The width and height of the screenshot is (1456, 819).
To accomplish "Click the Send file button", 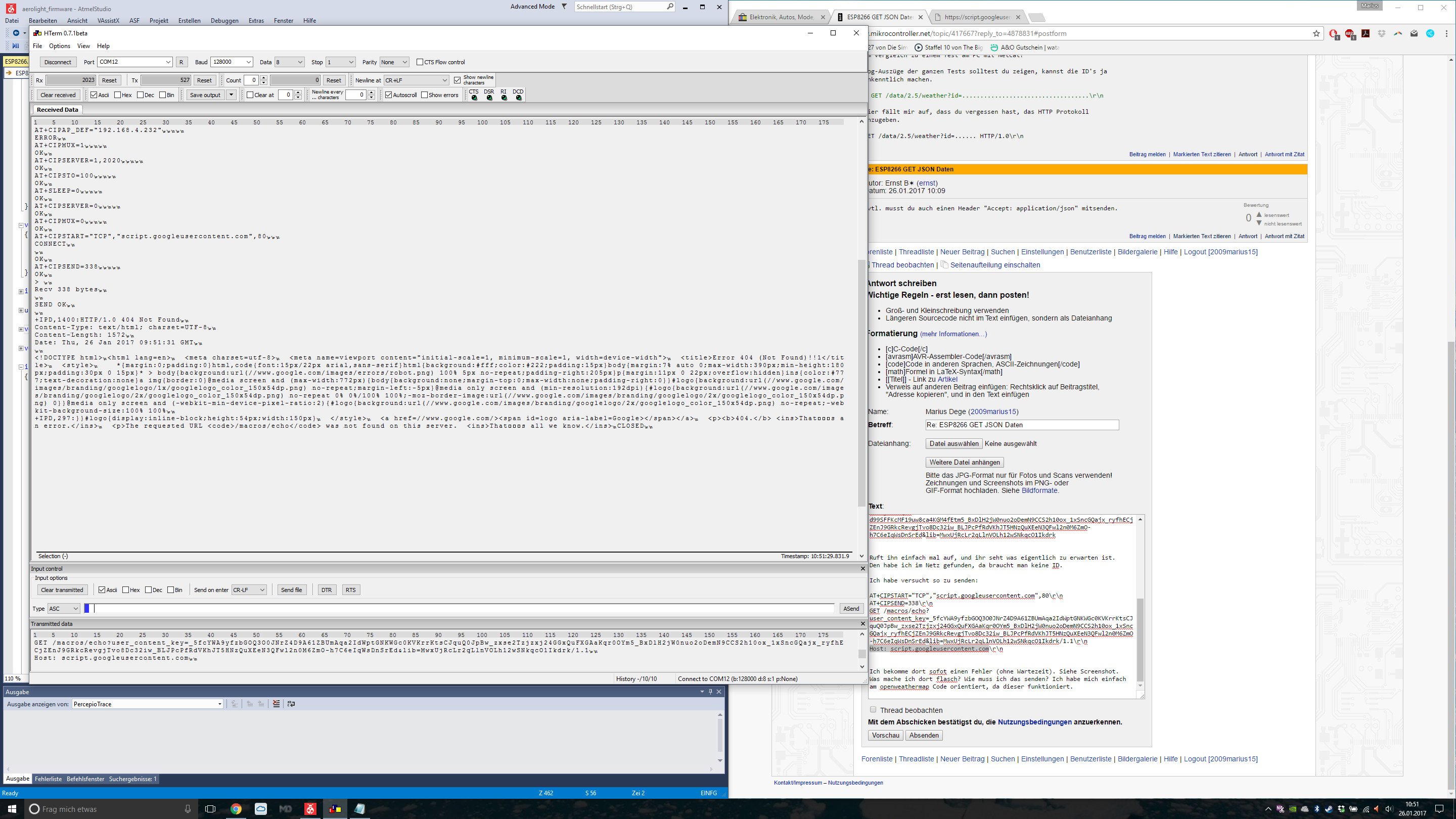I will [x=292, y=589].
